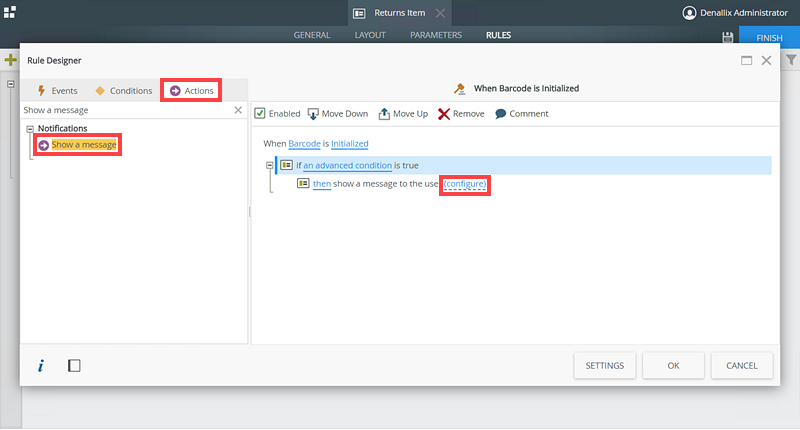Open the RULES tab
This screenshot has height=430, width=800.
[498, 35]
